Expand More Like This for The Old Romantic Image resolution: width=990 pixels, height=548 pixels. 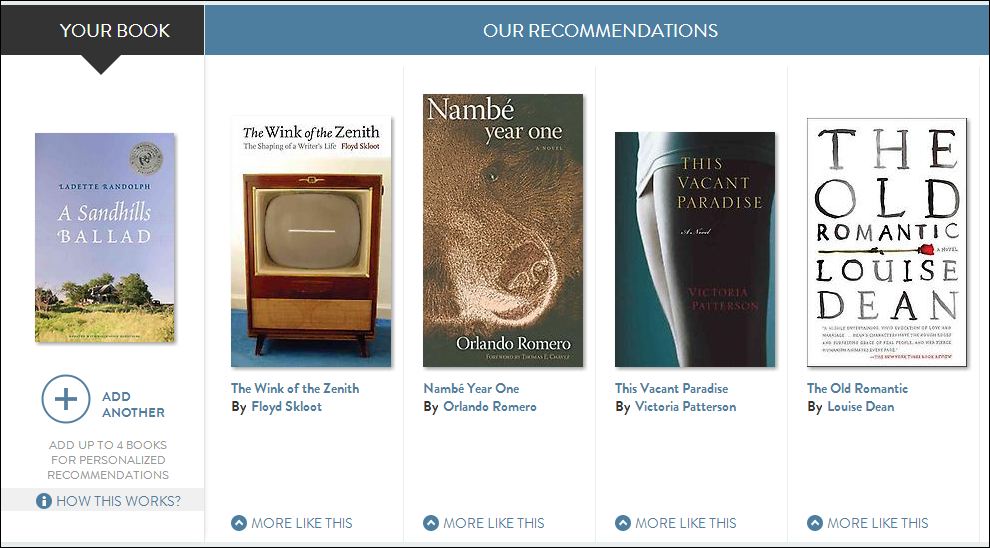(x=877, y=523)
